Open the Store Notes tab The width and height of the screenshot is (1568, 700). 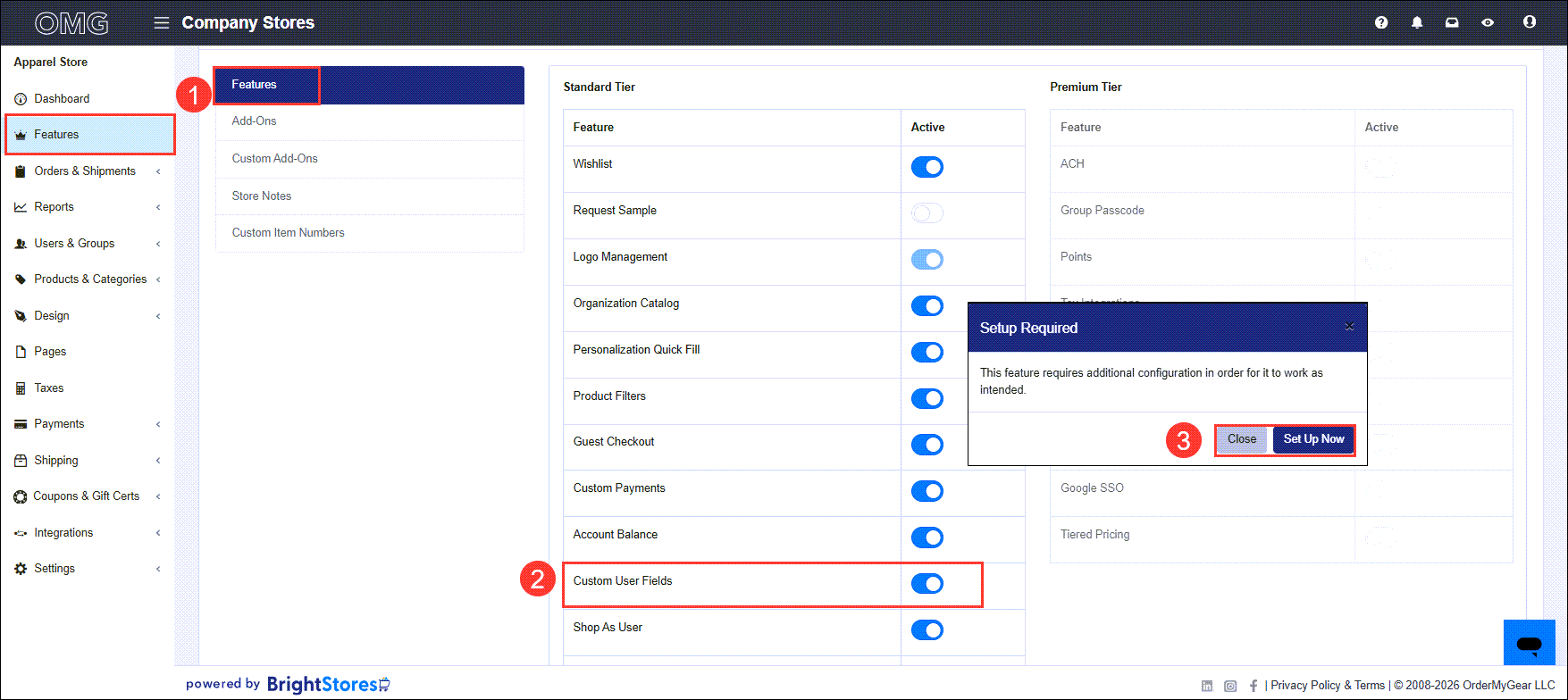369,196
